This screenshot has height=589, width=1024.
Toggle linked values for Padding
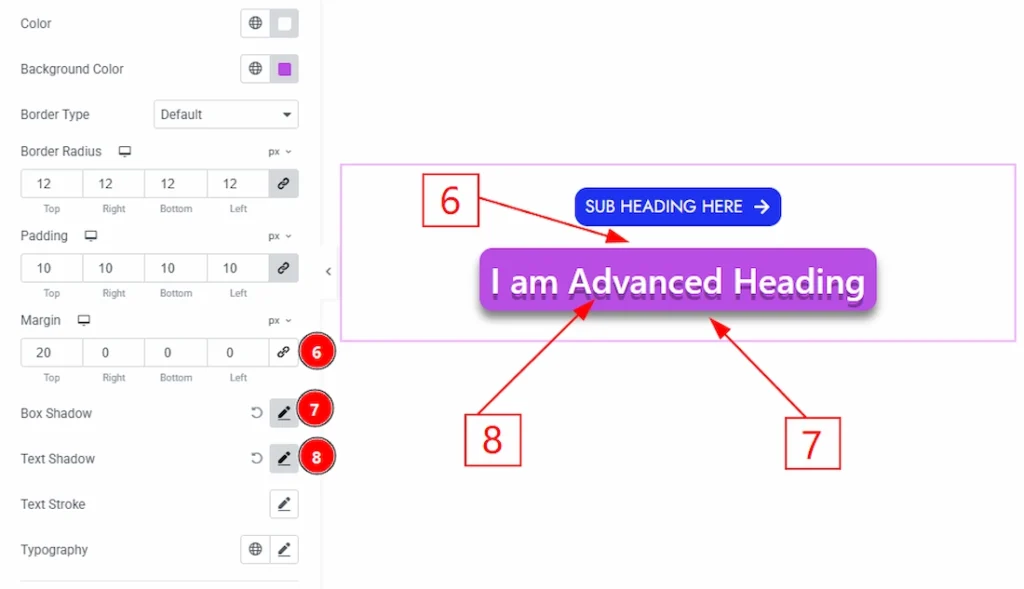coord(283,268)
